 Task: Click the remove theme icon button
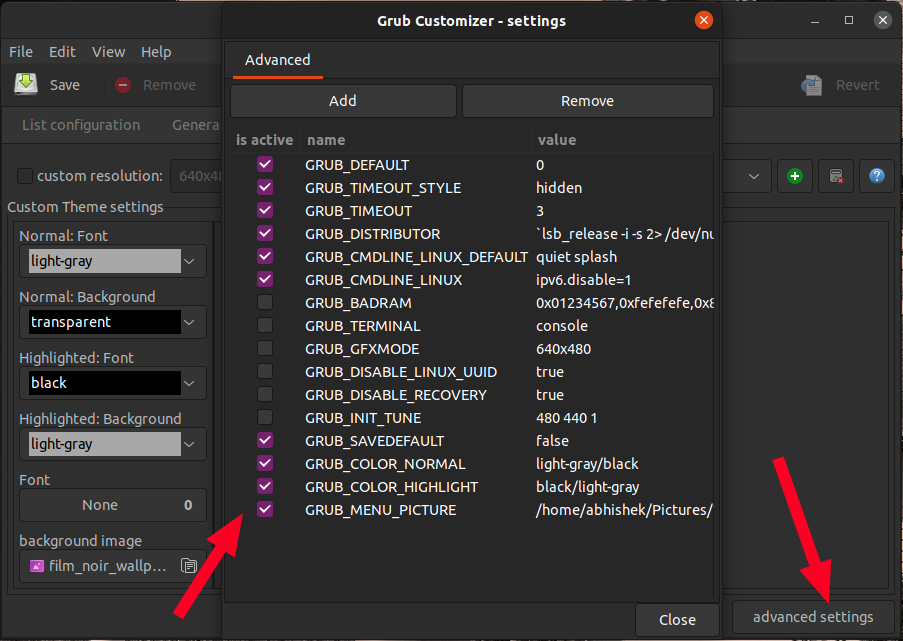[x=836, y=176]
